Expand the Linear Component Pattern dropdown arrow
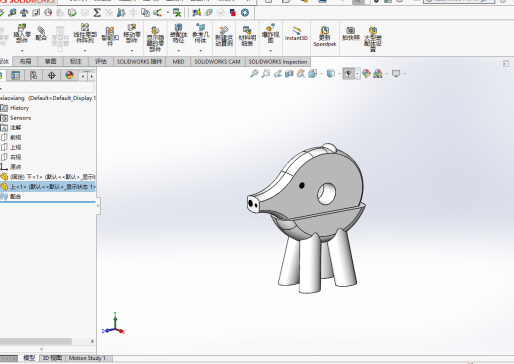The image size is (514, 364). click(85, 51)
